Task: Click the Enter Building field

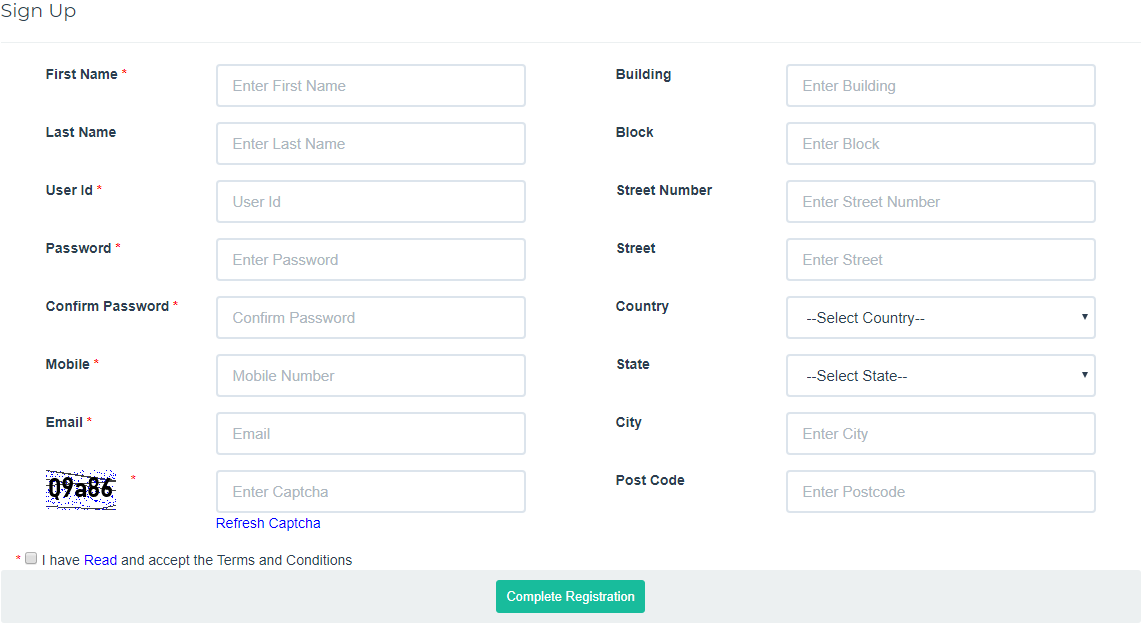Action: coord(939,85)
